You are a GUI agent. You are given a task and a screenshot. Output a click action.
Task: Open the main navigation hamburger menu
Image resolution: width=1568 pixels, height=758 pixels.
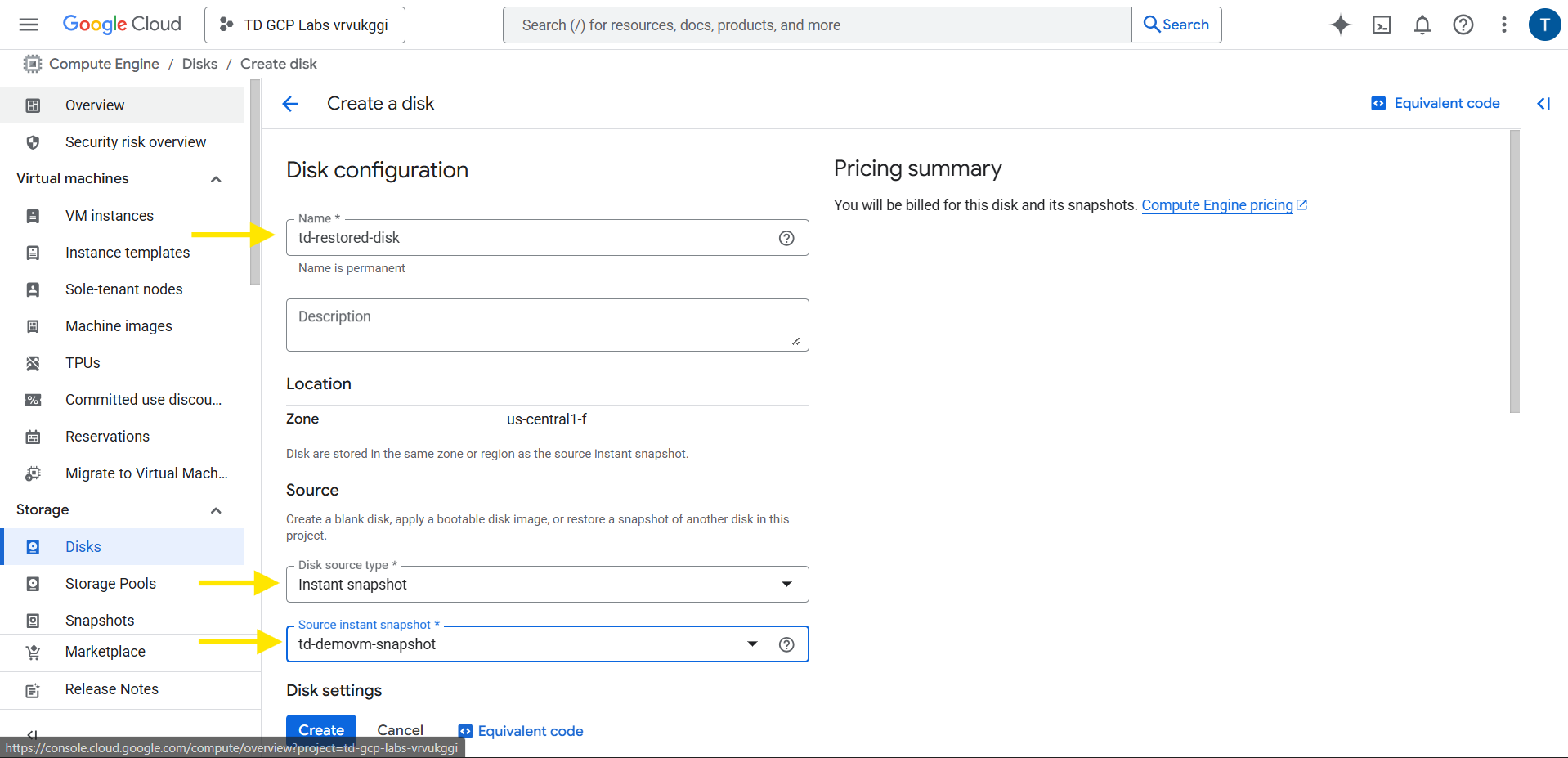[x=29, y=25]
